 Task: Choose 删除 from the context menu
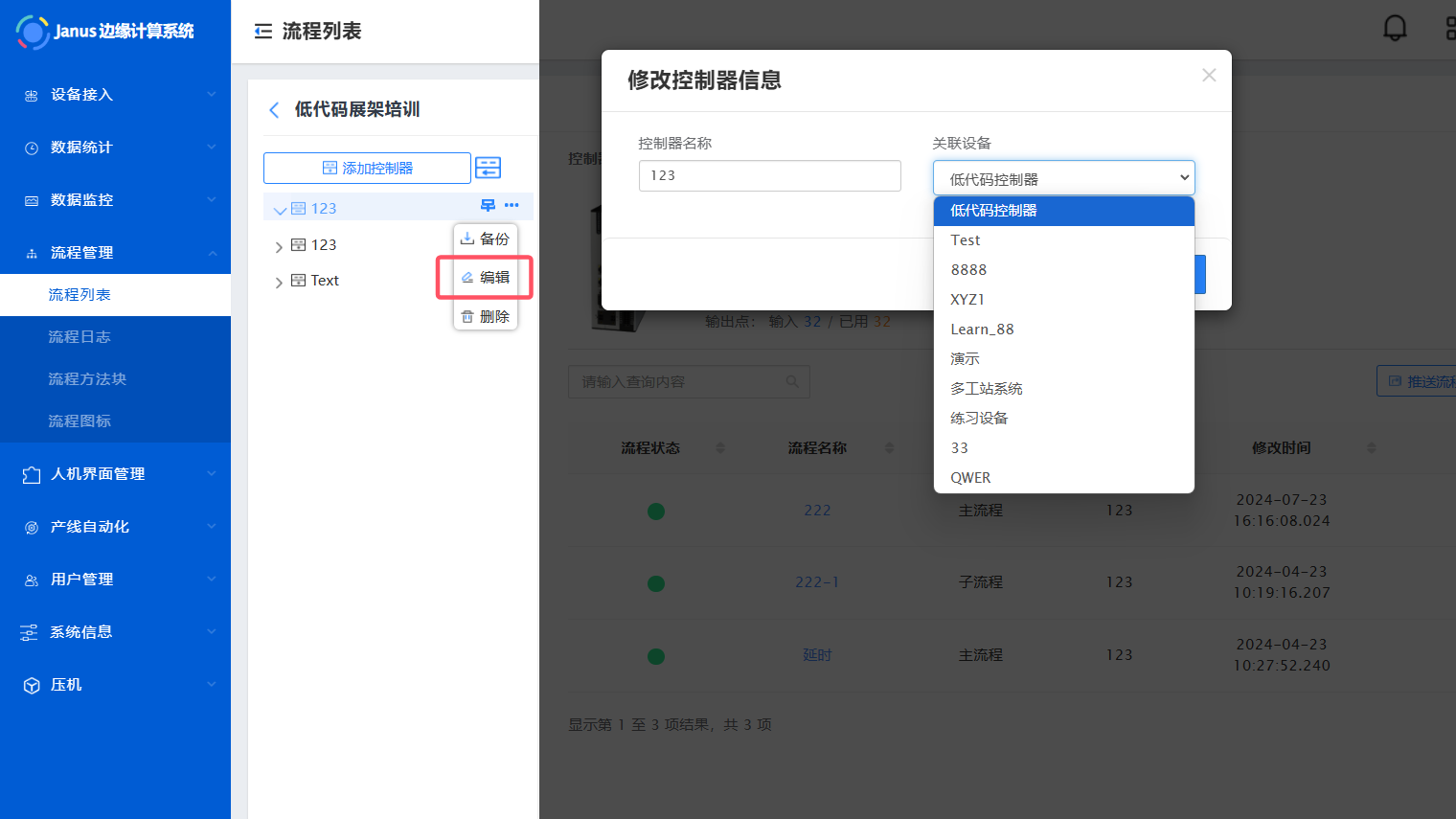tap(485, 316)
